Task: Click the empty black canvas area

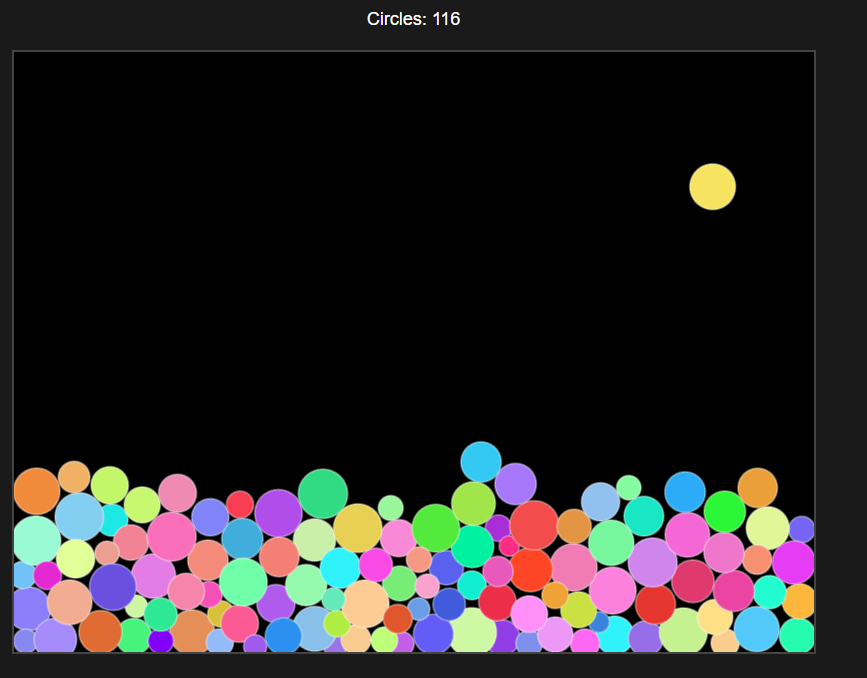Action: click(x=300, y=250)
